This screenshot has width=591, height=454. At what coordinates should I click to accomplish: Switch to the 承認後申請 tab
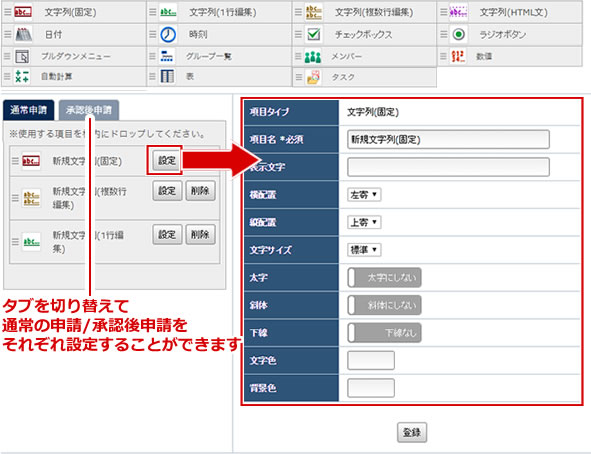click(89, 110)
